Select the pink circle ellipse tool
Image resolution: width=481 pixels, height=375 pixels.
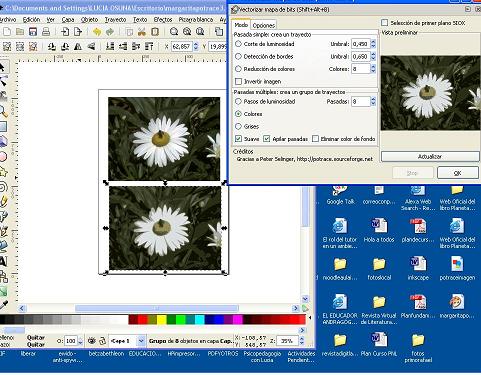click(3, 156)
